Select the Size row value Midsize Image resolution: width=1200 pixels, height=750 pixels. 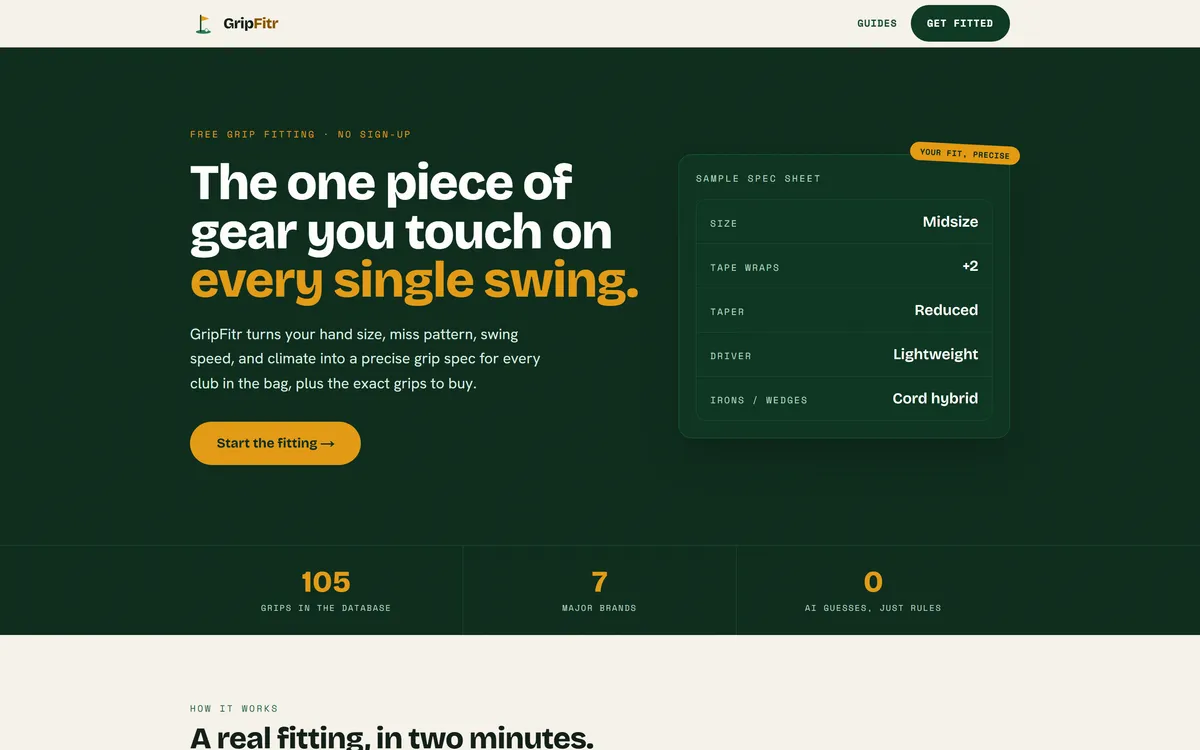pyautogui.click(x=950, y=222)
